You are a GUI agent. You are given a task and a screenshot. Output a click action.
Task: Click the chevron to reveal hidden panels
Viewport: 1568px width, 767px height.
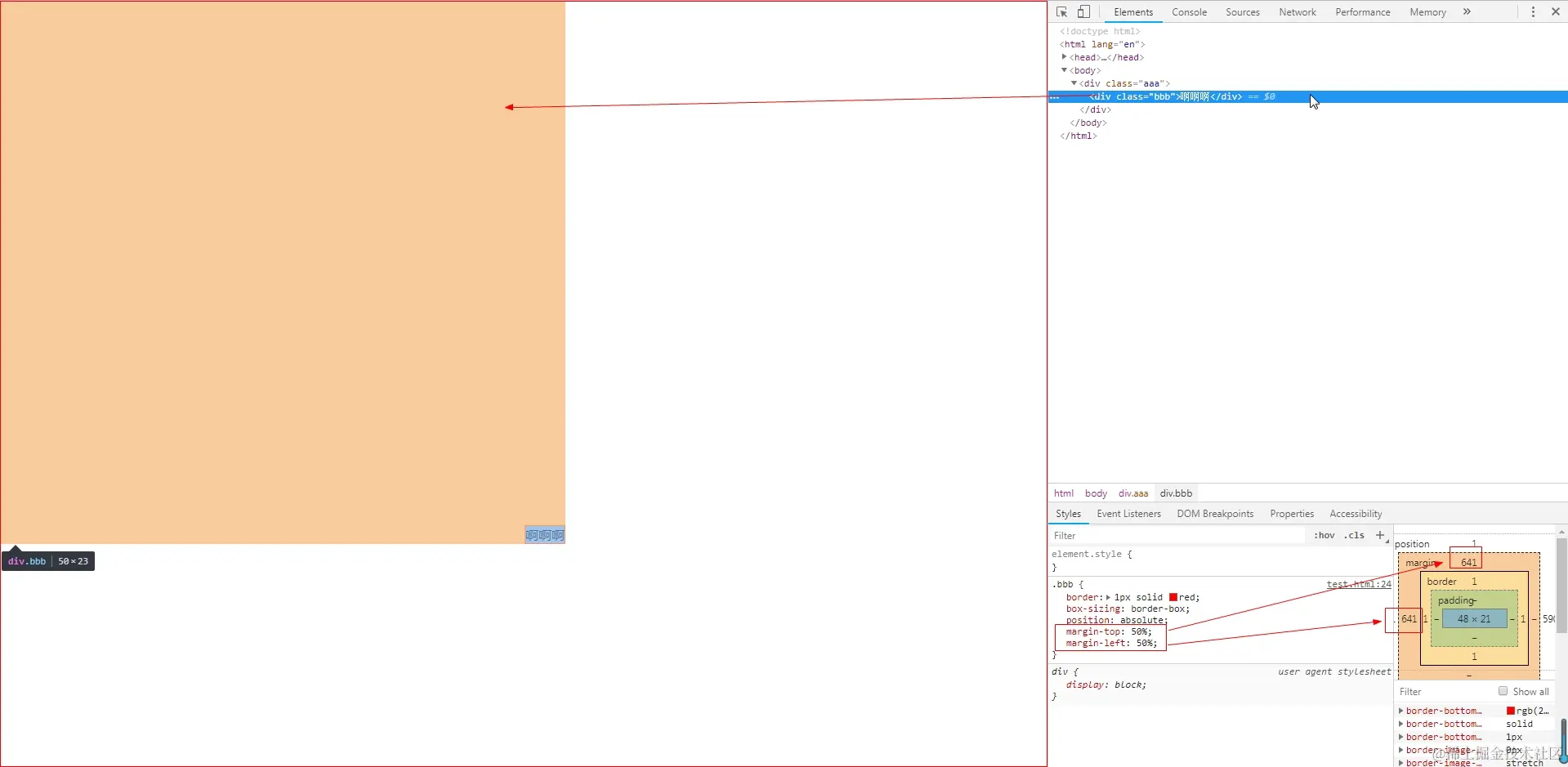tap(1467, 11)
